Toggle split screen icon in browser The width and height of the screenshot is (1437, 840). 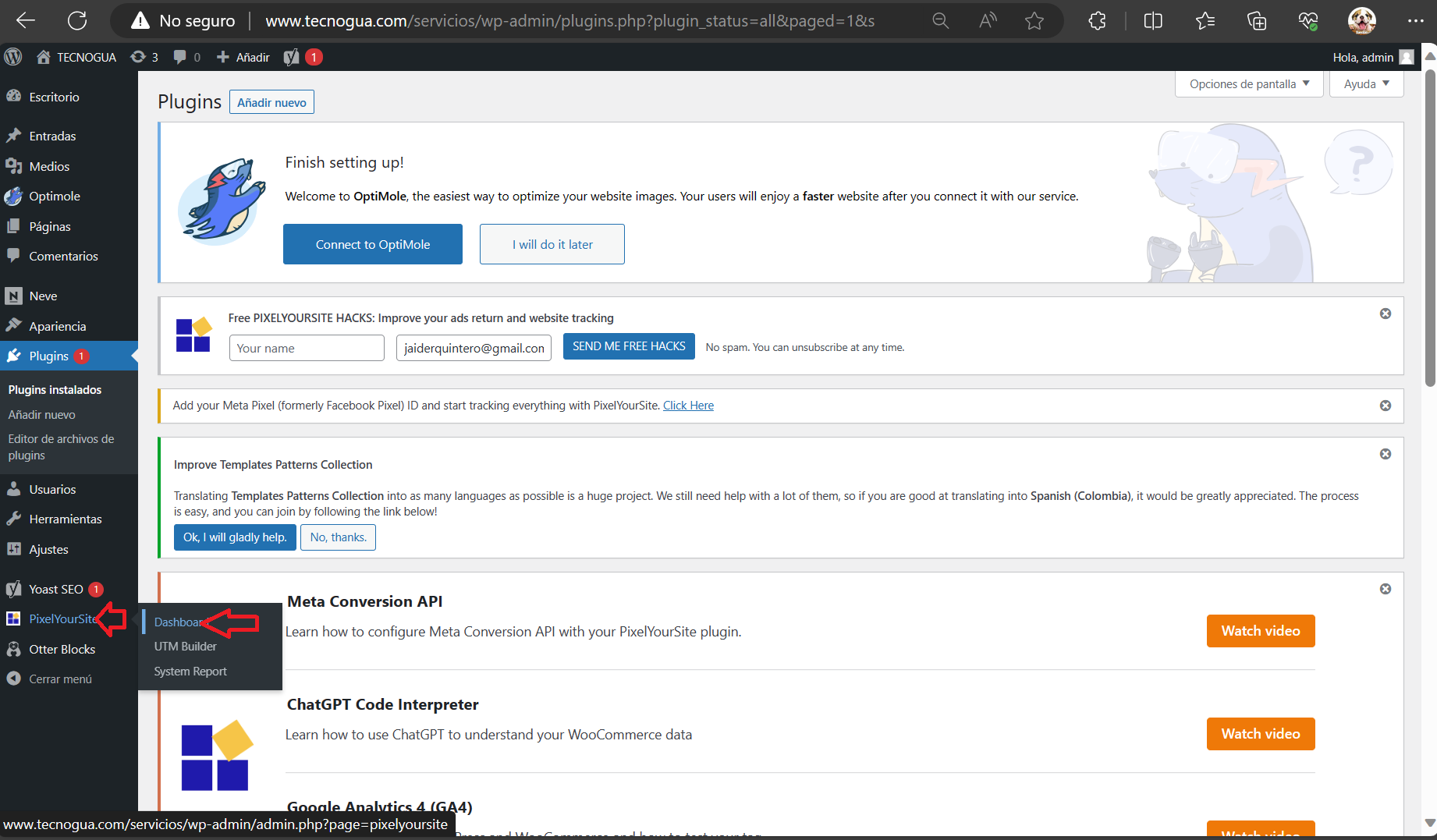coord(1153,21)
